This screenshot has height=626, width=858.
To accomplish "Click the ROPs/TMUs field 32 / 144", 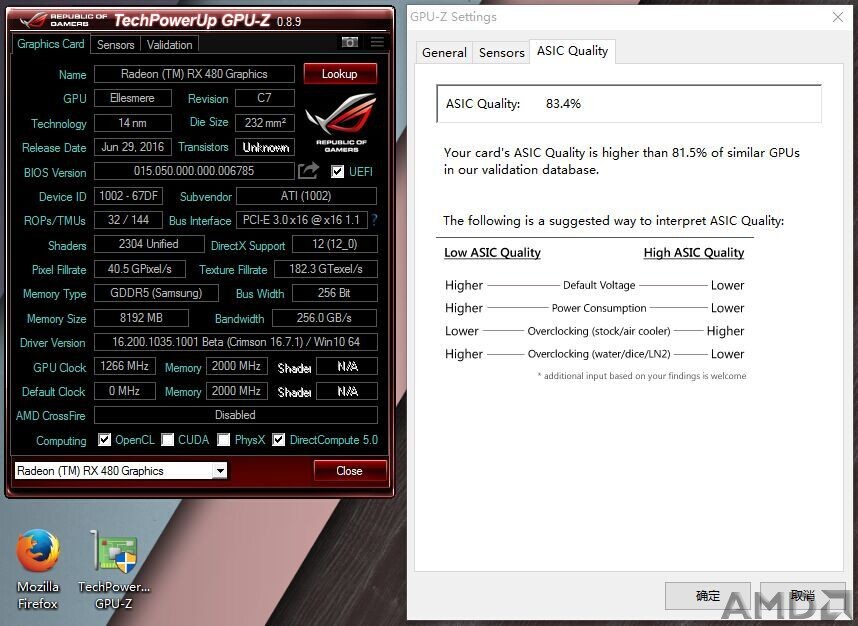I will point(129,220).
